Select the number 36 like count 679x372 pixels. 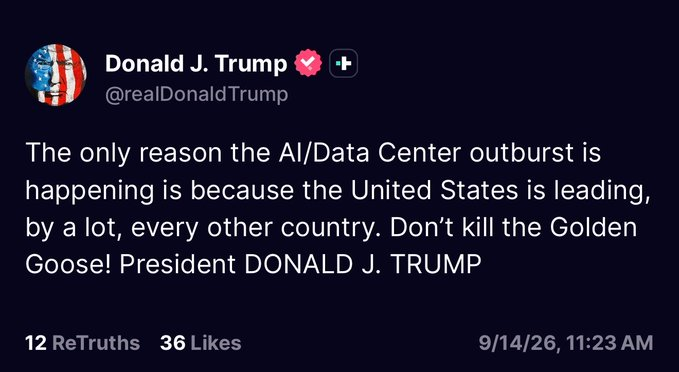pos(172,343)
